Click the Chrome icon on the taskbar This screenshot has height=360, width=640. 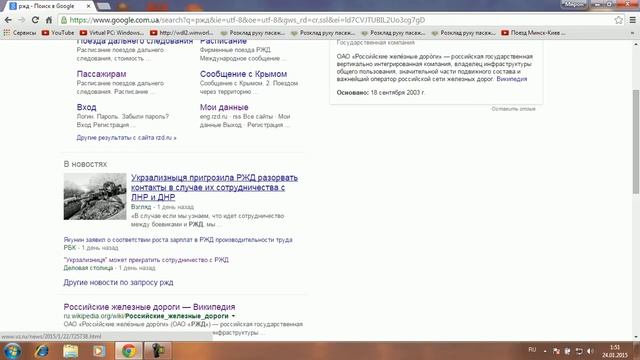(x=129, y=351)
